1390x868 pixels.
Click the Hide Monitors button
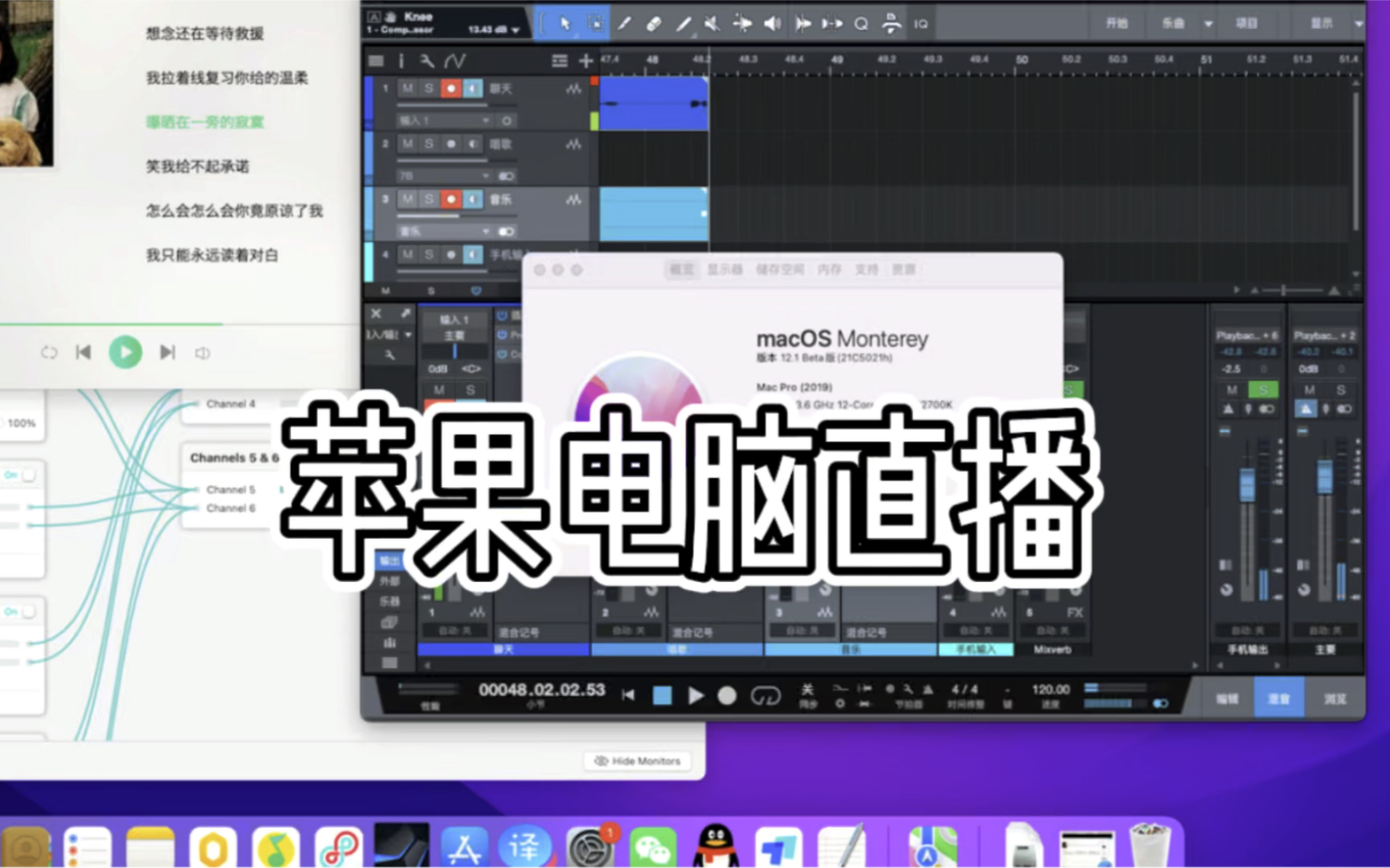pyautogui.click(x=637, y=761)
